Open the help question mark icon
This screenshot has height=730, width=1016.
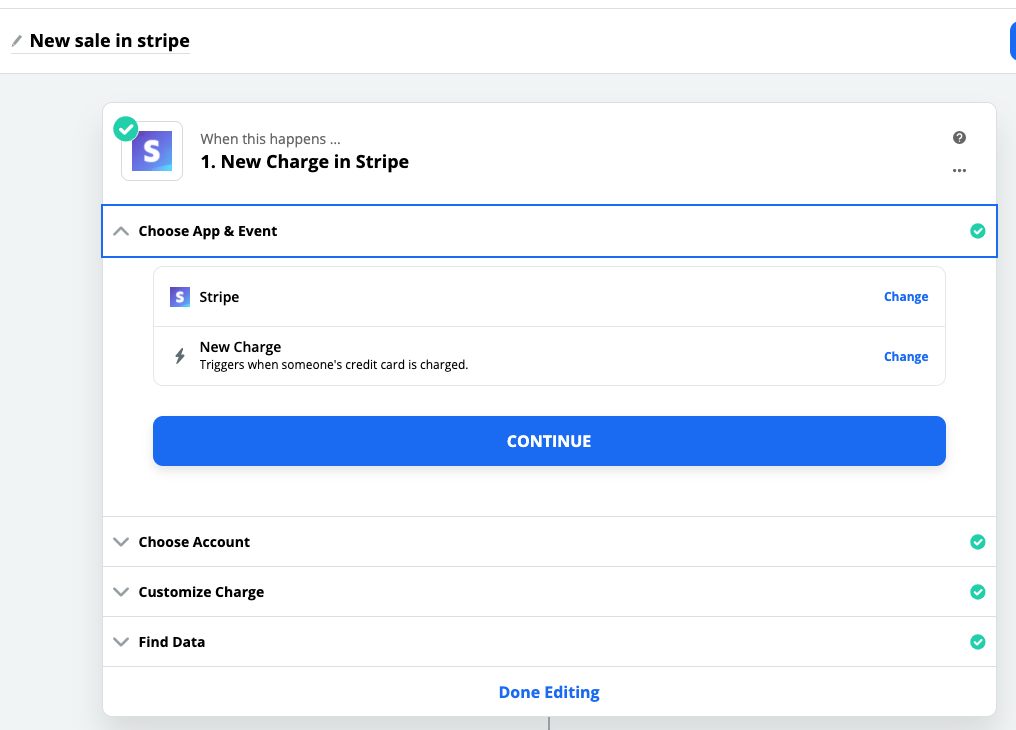959,138
